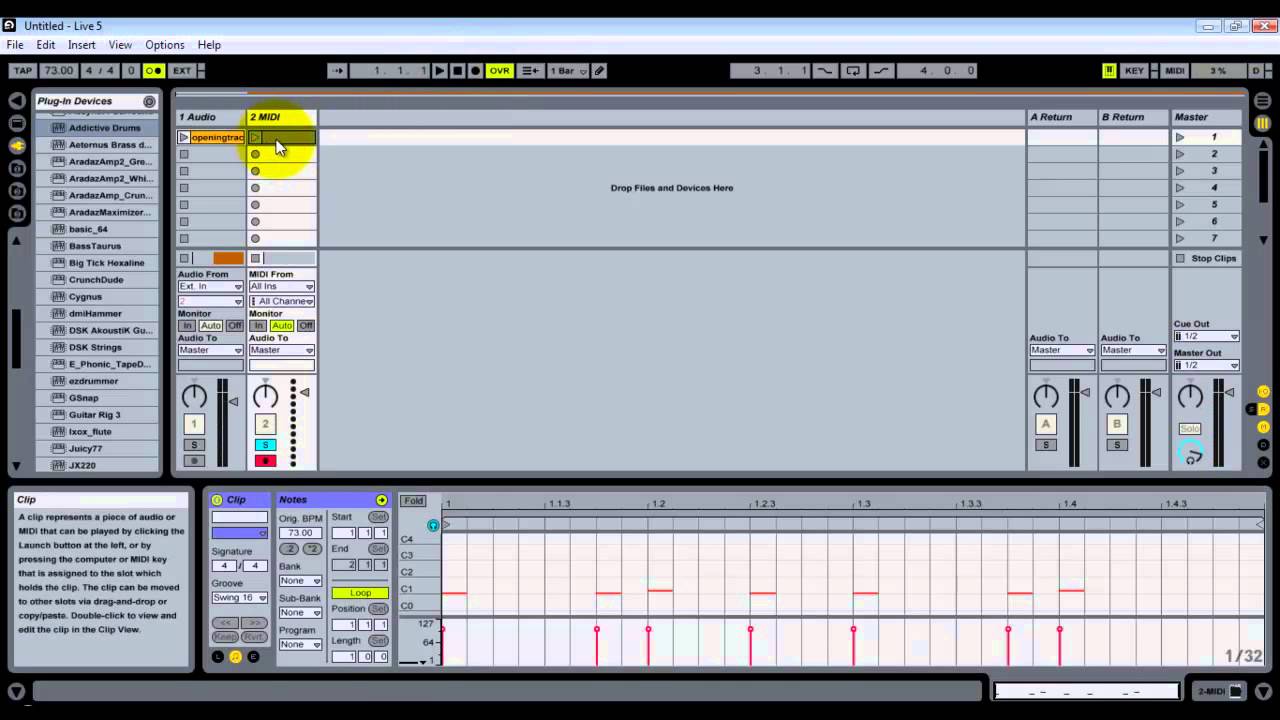
Task: Toggle the metronome button
Action: click(153, 71)
